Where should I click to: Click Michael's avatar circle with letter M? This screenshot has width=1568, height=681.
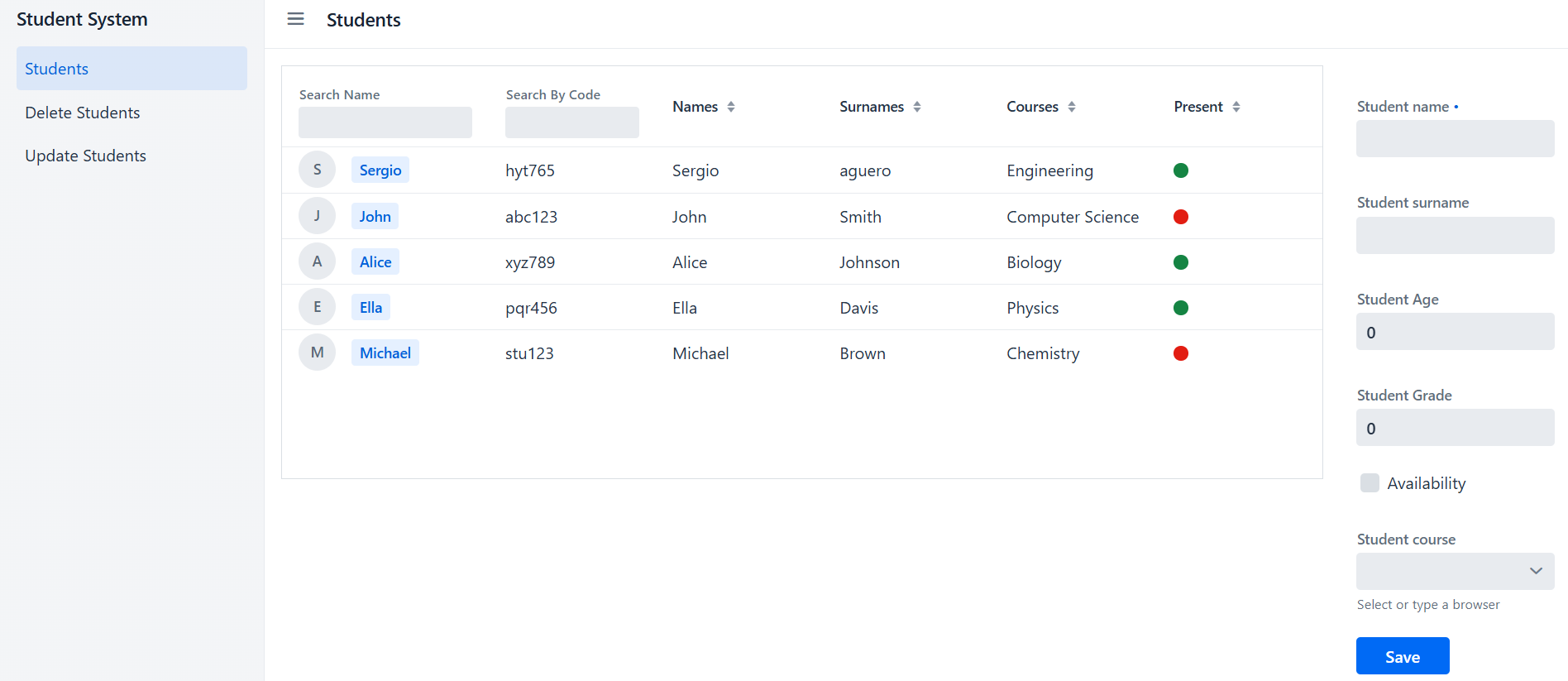point(317,352)
